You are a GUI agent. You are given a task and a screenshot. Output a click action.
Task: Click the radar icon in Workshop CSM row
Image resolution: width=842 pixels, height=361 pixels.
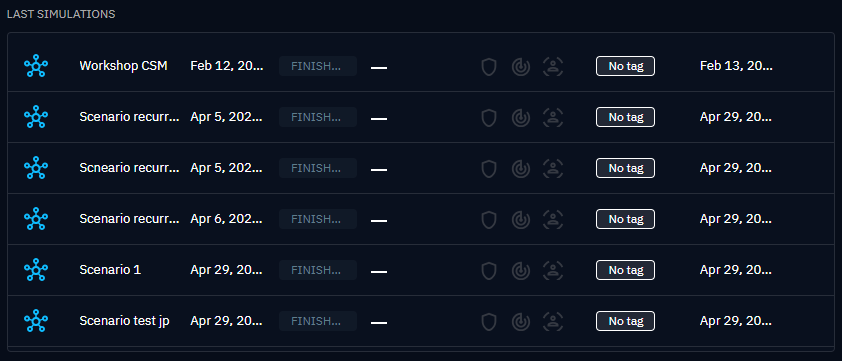pos(521,67)
